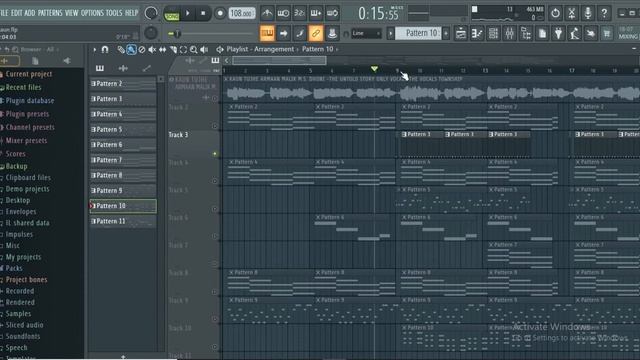Stop playback with the Stop button
The image size is (640, 360).
(x=203, y=13)
